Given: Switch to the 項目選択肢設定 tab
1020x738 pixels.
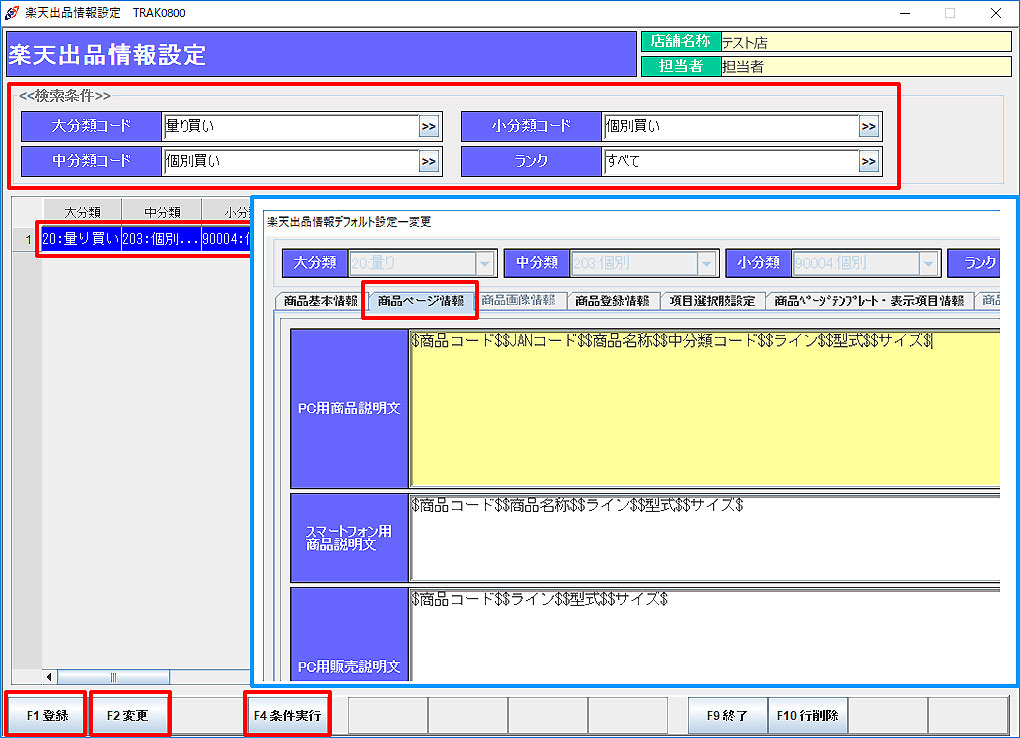Looking at the screenshot, I should pos(712,300).
